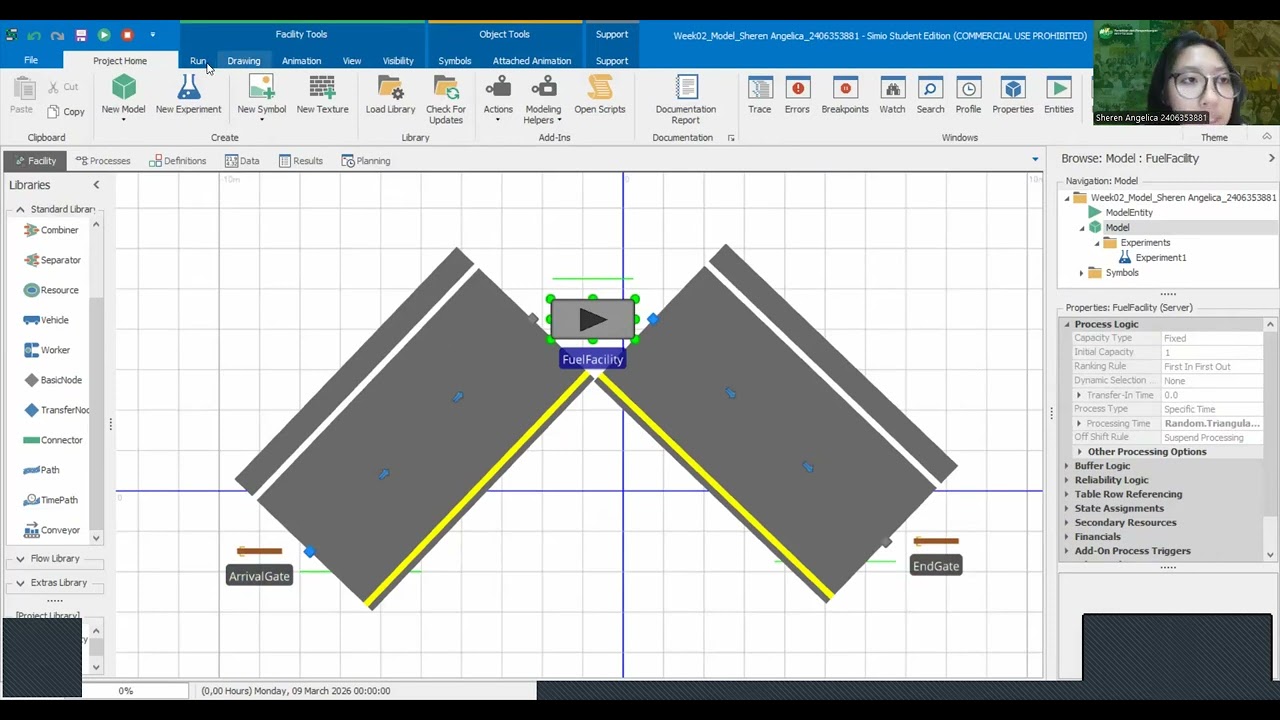Image resolution: width=1280 pixels, height=720 pixels.
Task: Open the Search window
Action: (x=930, y=97)
